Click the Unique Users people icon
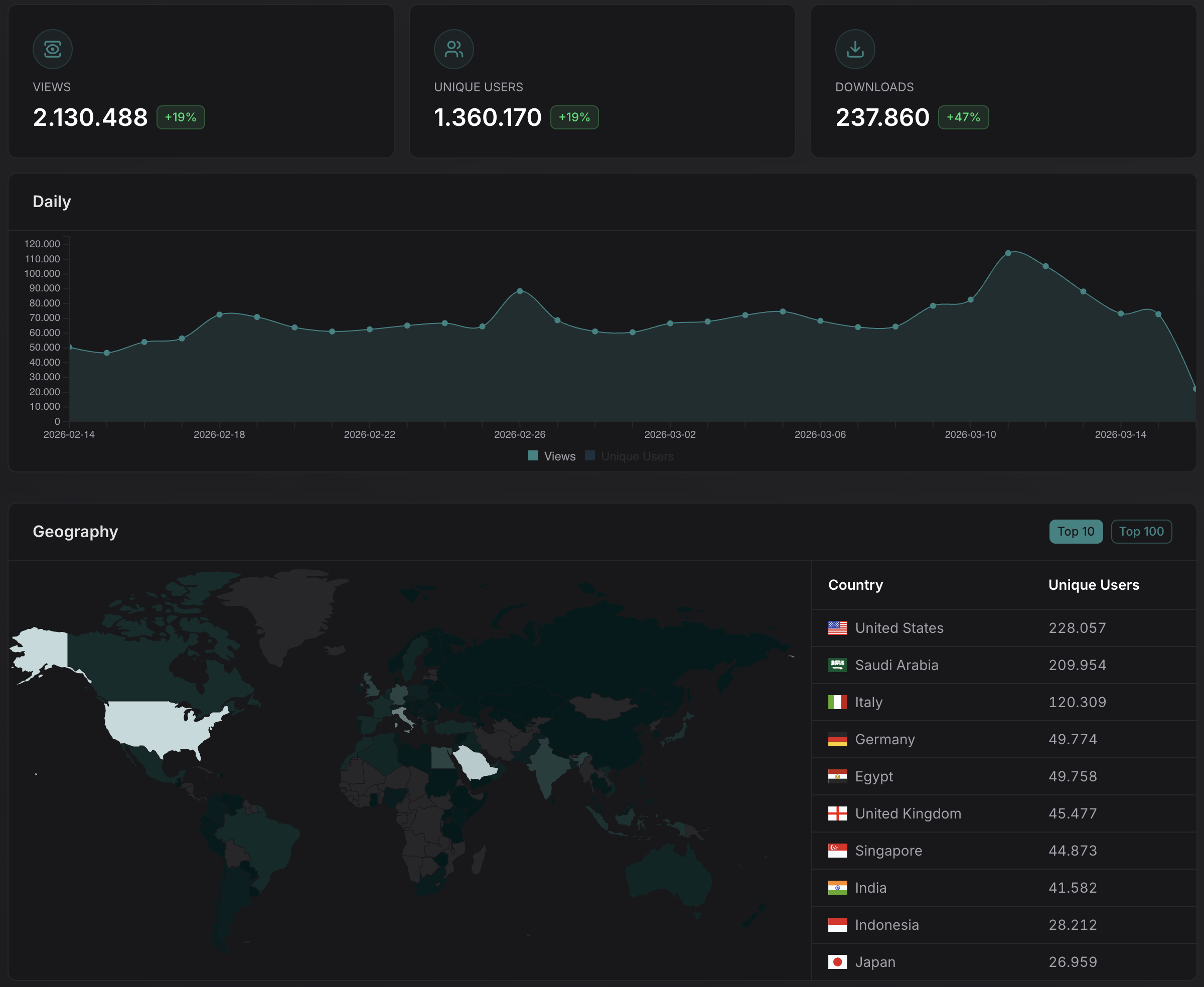This screenshot has width=1204, height=987. tap(454, 50)
